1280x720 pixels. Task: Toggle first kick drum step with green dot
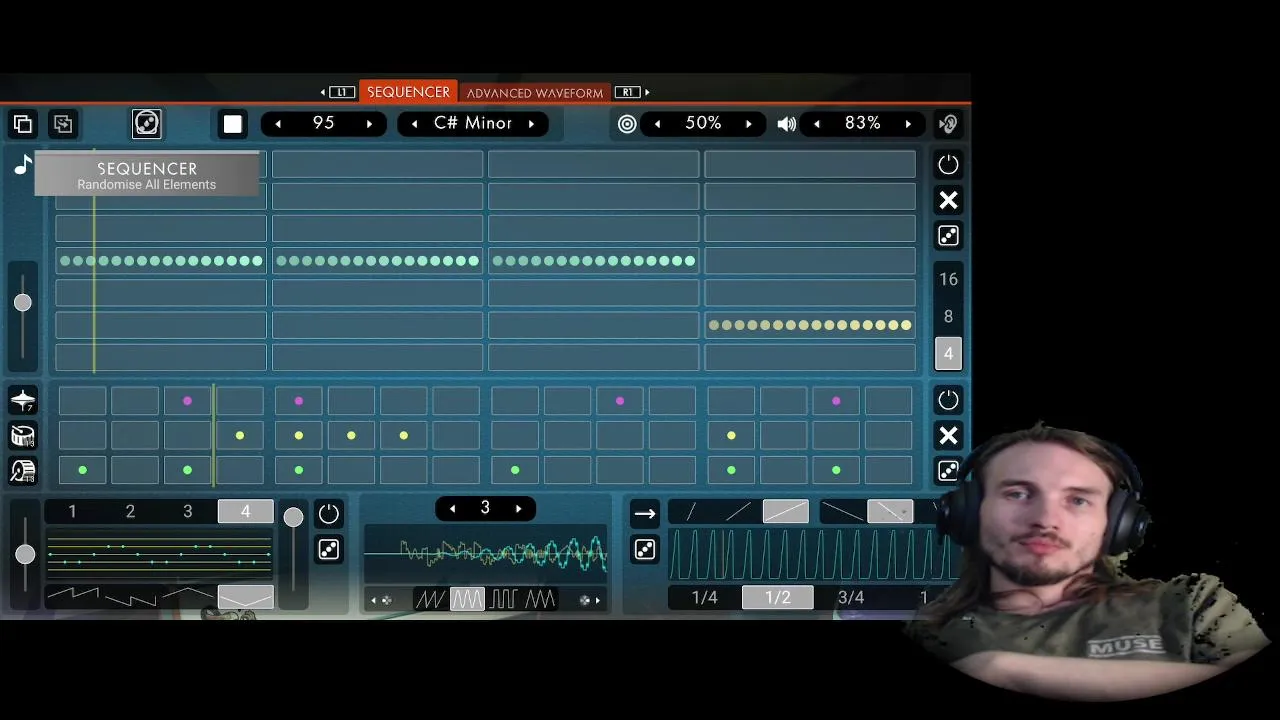click(82, 470)
